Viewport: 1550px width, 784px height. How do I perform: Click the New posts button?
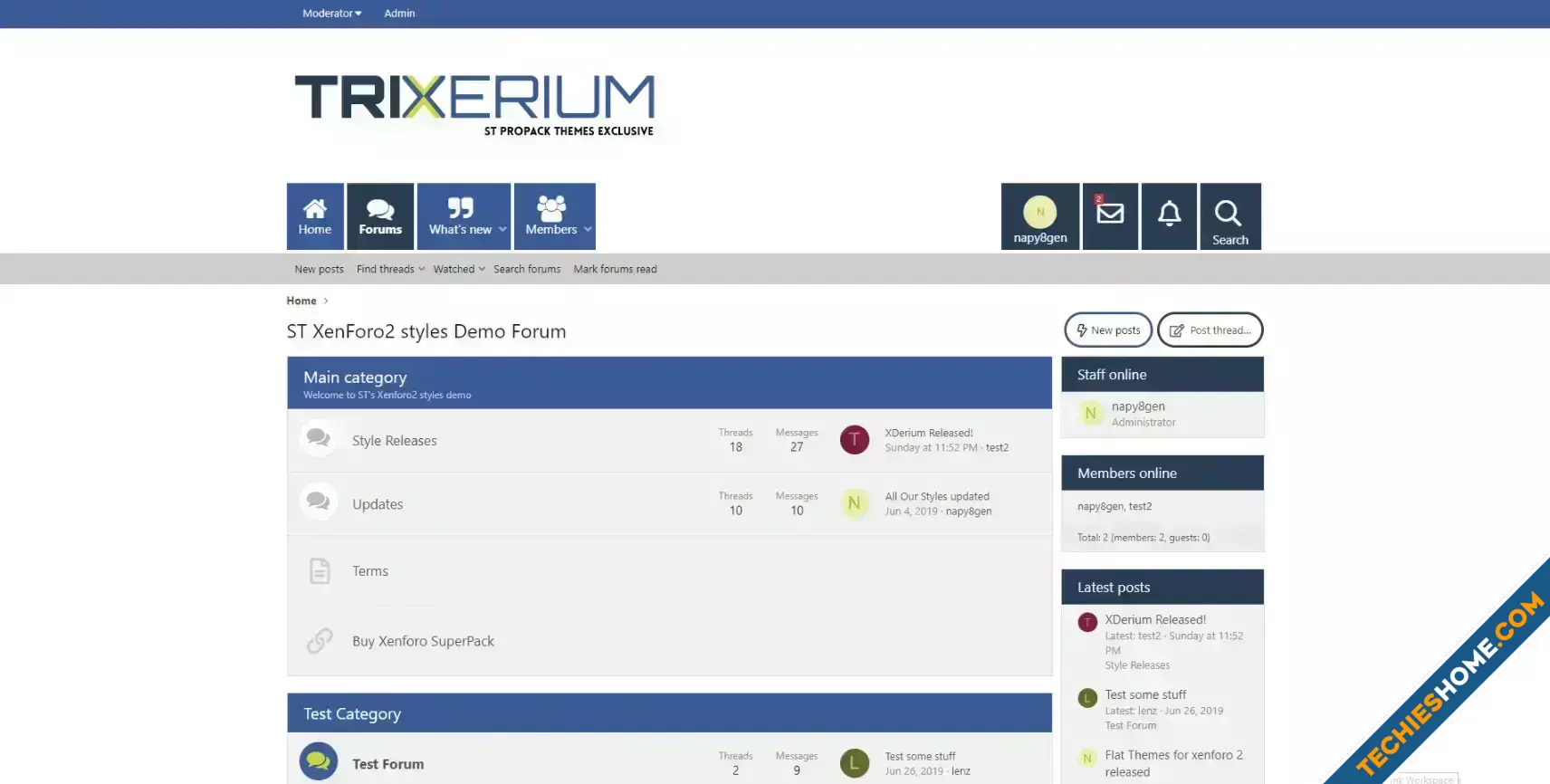1108,330
